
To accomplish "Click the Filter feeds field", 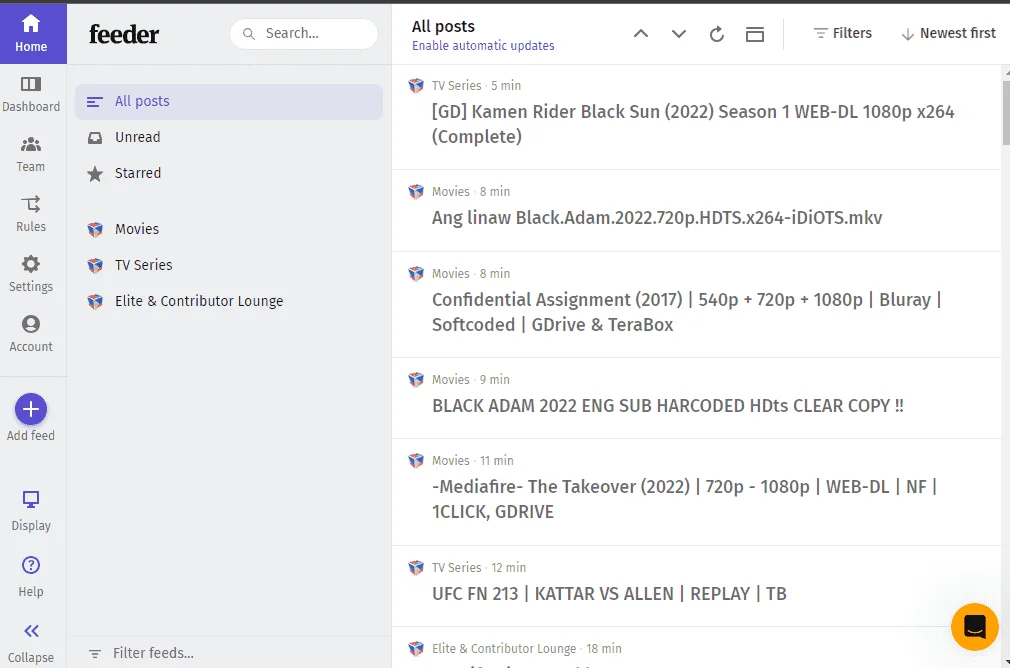I will [x=229, y=653].
